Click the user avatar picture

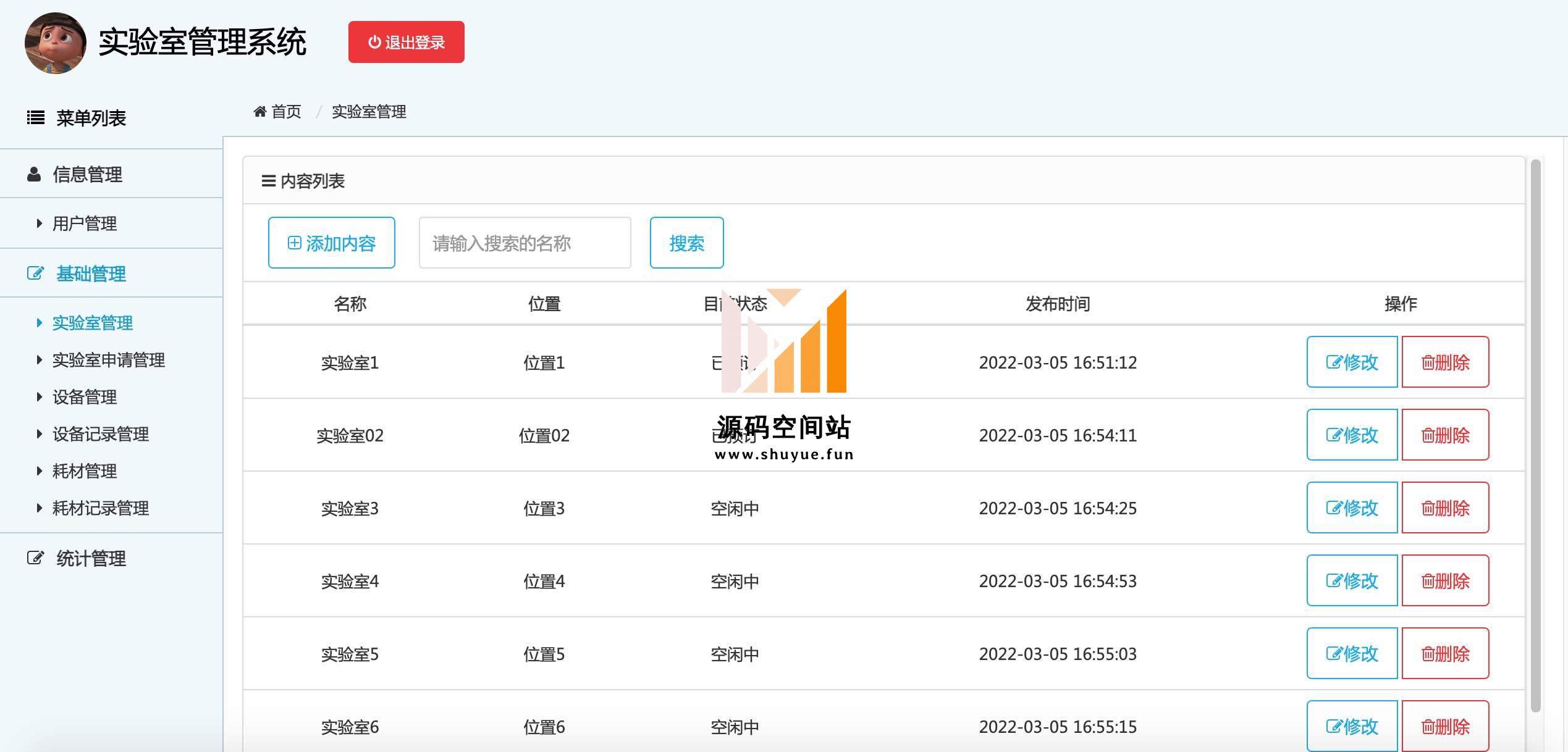pos(56,43)
